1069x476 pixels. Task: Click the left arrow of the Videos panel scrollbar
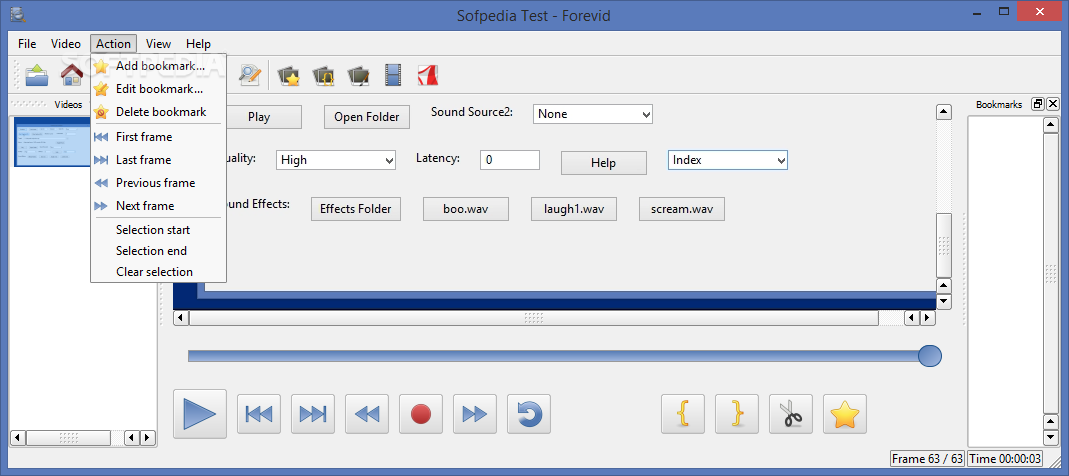[x=18, y=437]
